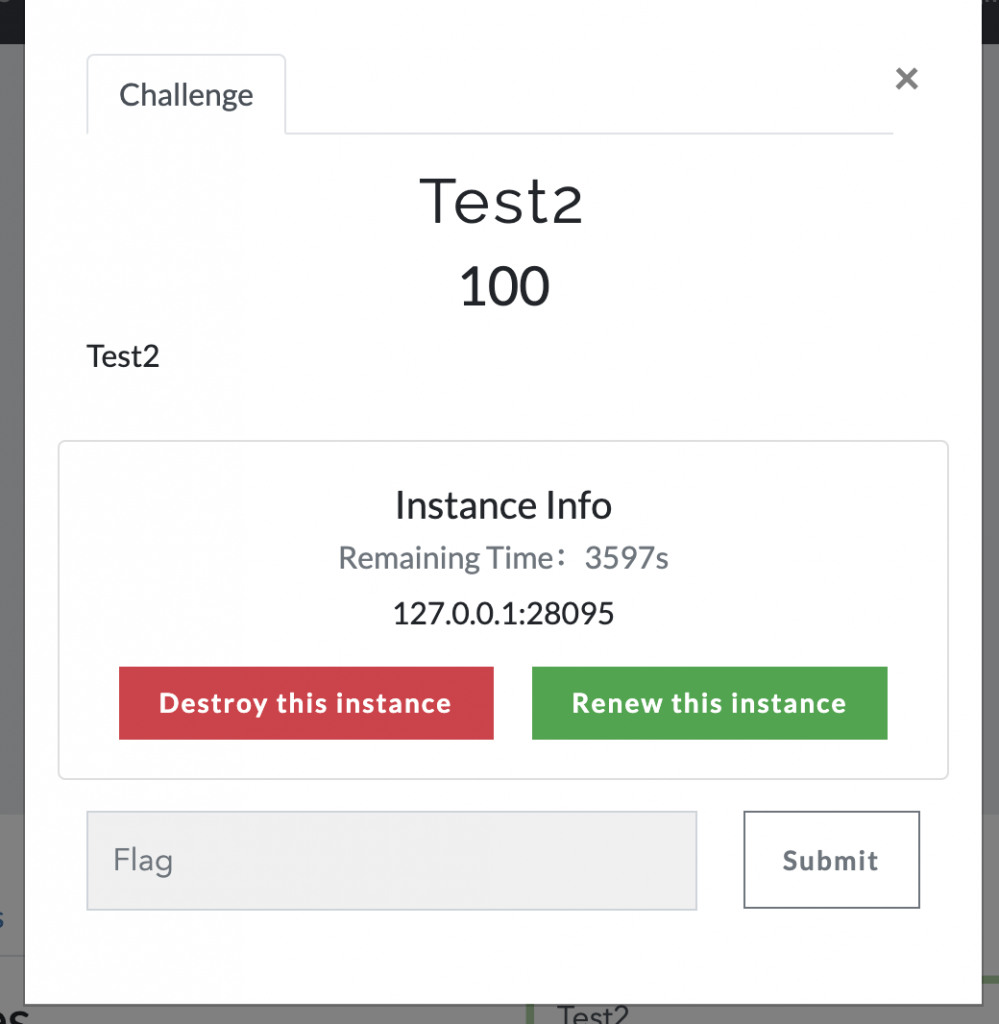Viewport: 999px width, 1024px height.
Task: Click the Test2 description text under the score
Action: (x=123, y=356)
